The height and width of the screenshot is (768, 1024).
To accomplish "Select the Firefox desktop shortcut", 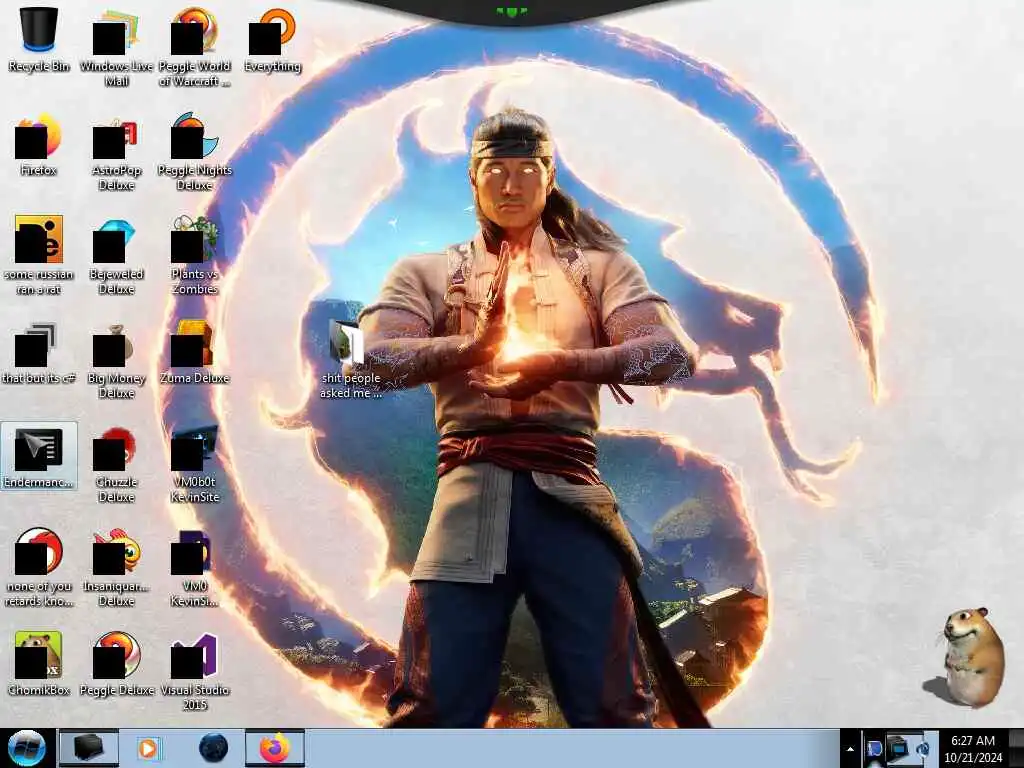I will 39,145.
